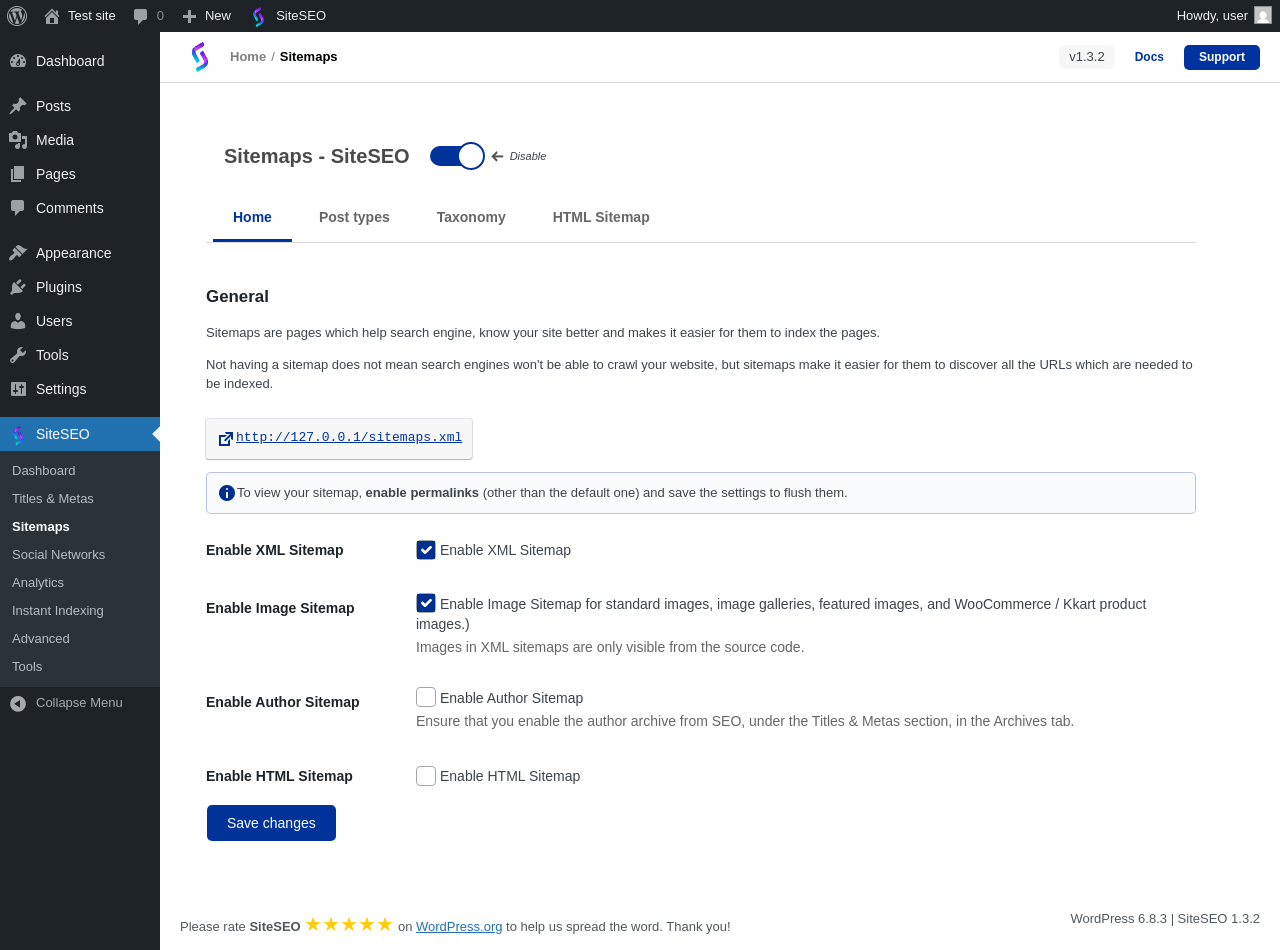Disable the Sitemaps feature toggle switch

[x=457, y=156]
